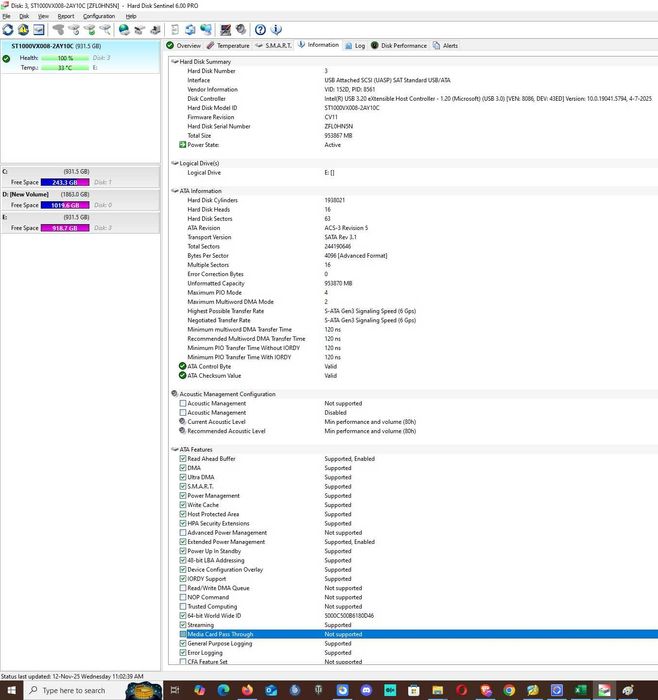Screen dimensions: 658x700
Task: Click green check icon beside ATA Checksum Value
Action: pos(183,375)
